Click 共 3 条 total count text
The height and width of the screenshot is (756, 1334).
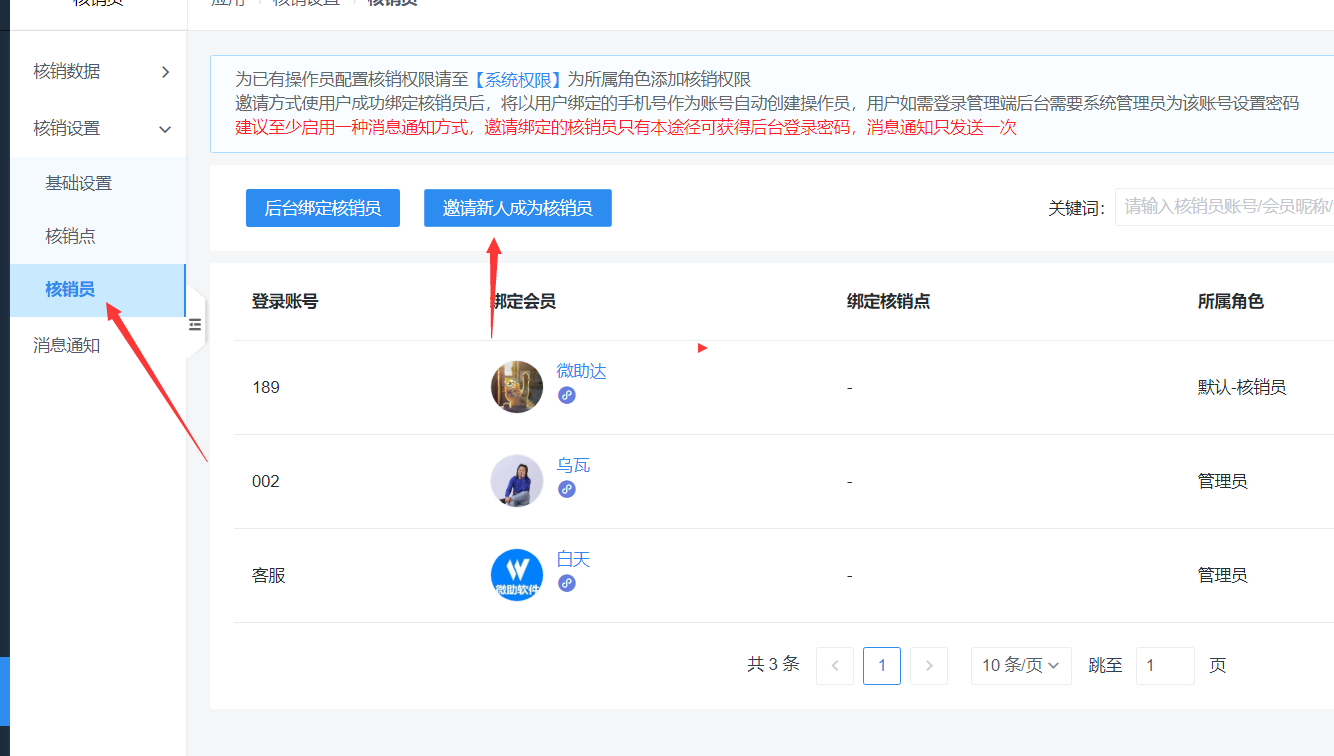pos(773,664)
